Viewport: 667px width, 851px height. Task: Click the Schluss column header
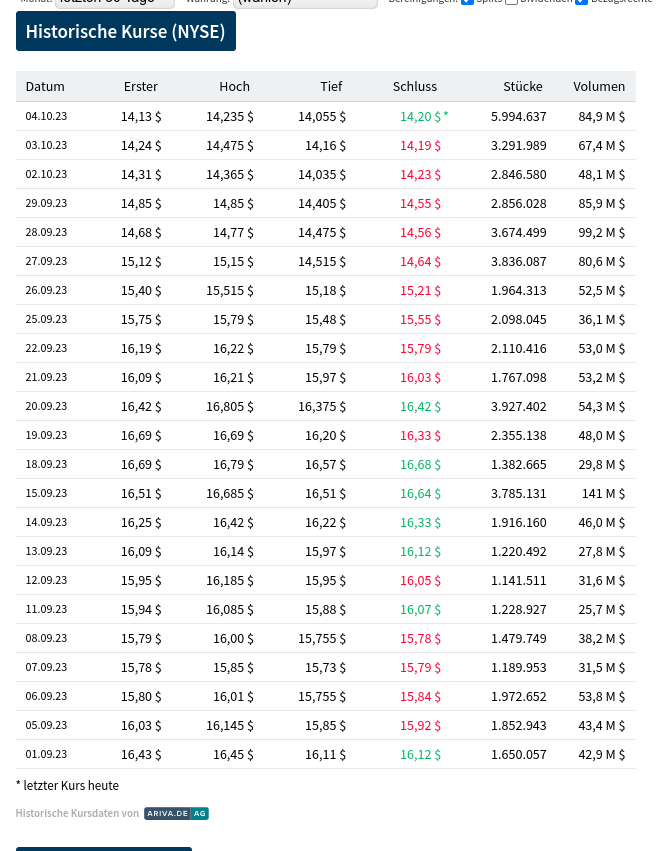click(x=415, y=86)
